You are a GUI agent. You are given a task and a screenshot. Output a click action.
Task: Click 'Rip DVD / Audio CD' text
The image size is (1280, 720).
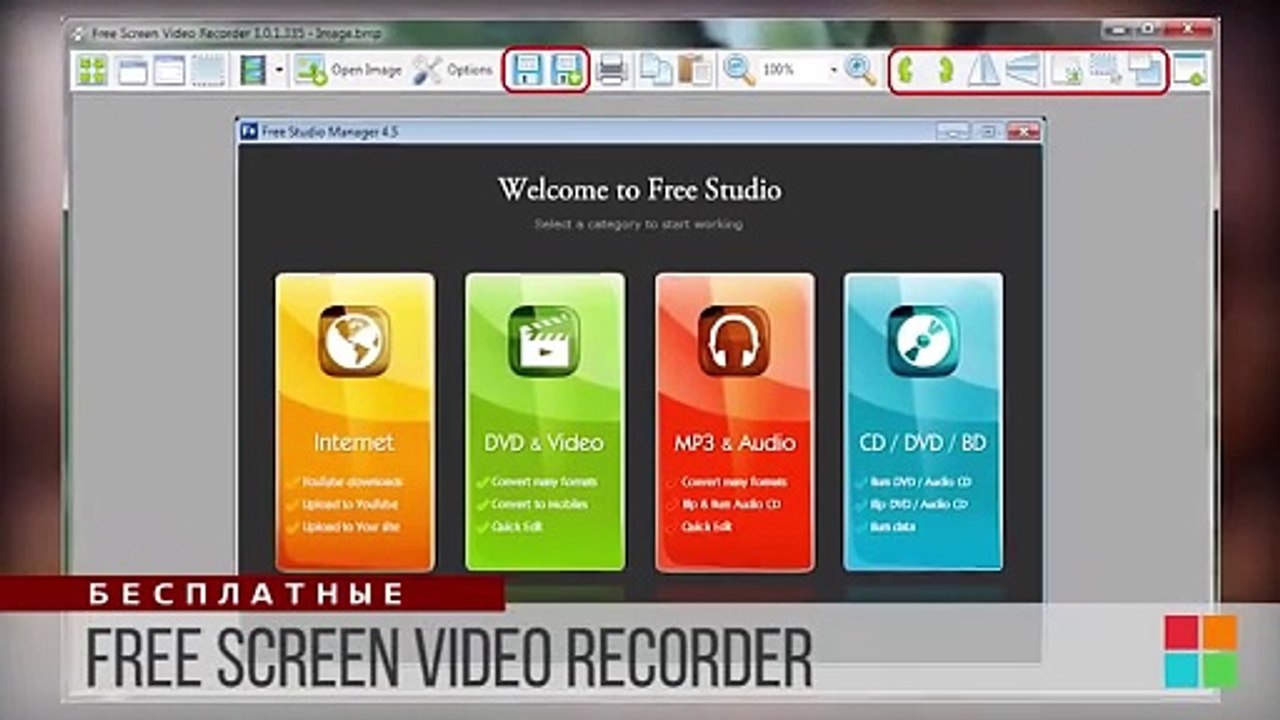pos(918,504)
